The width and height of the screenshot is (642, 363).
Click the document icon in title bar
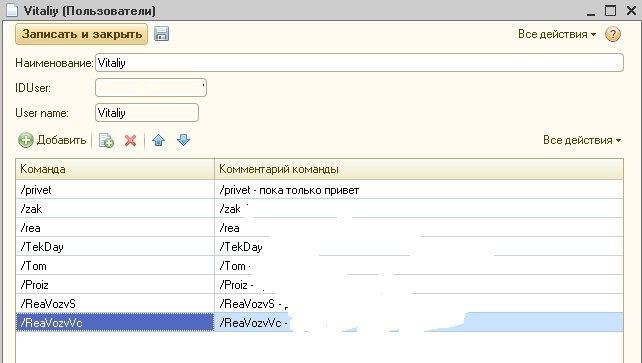pyautogui.click(x=12, y=10)
